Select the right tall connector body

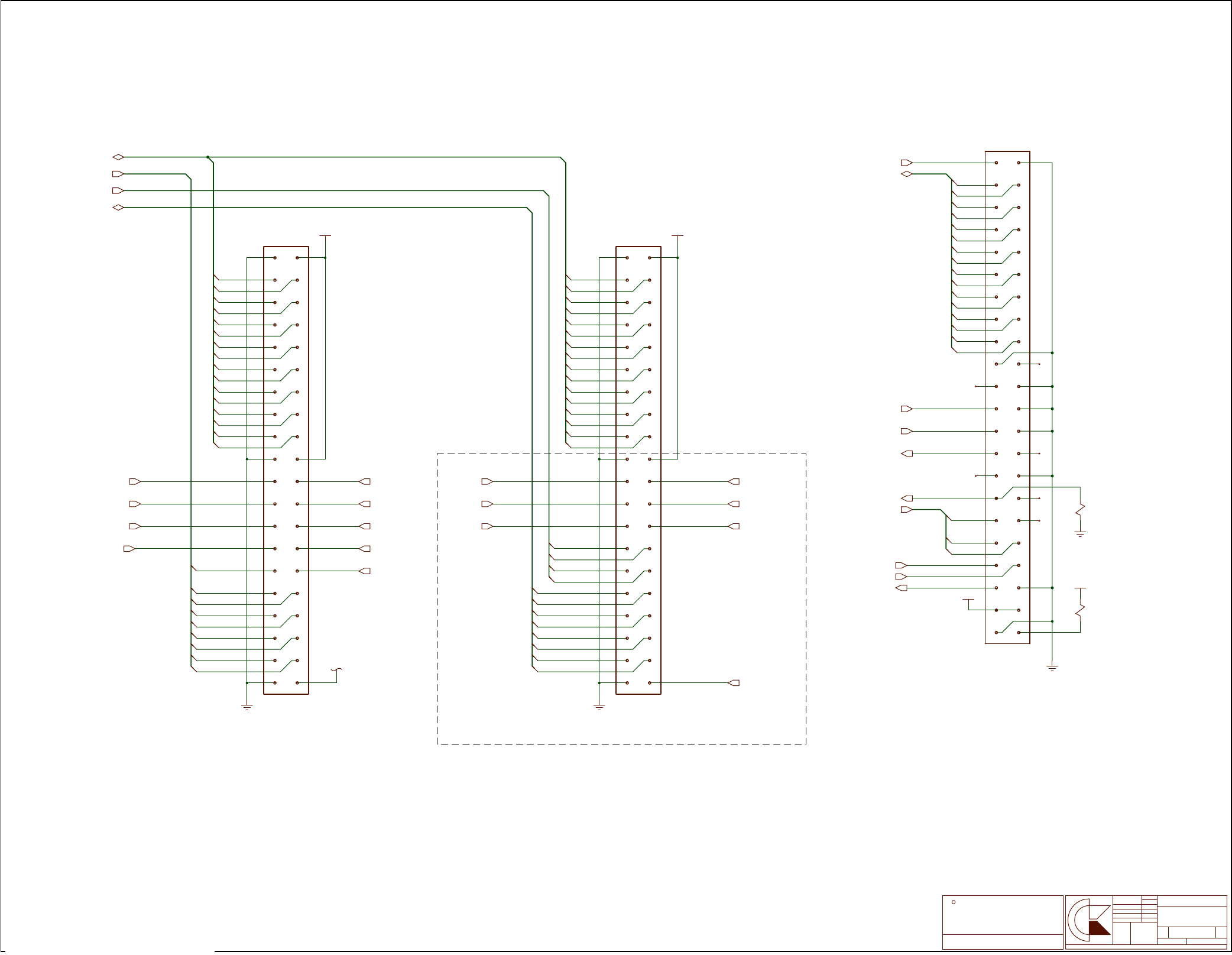coord(1007,396)
